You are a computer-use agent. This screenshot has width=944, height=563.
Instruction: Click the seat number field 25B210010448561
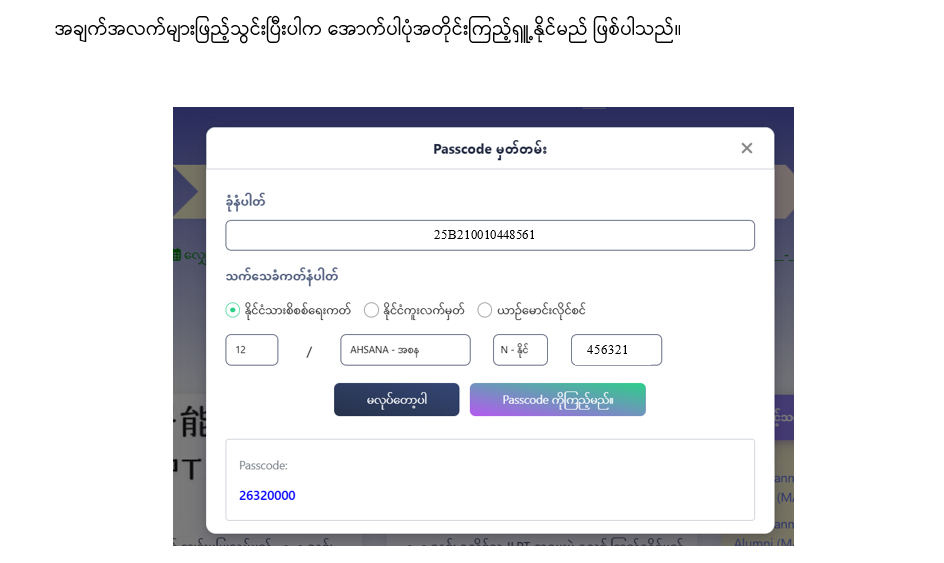point(489,235)
